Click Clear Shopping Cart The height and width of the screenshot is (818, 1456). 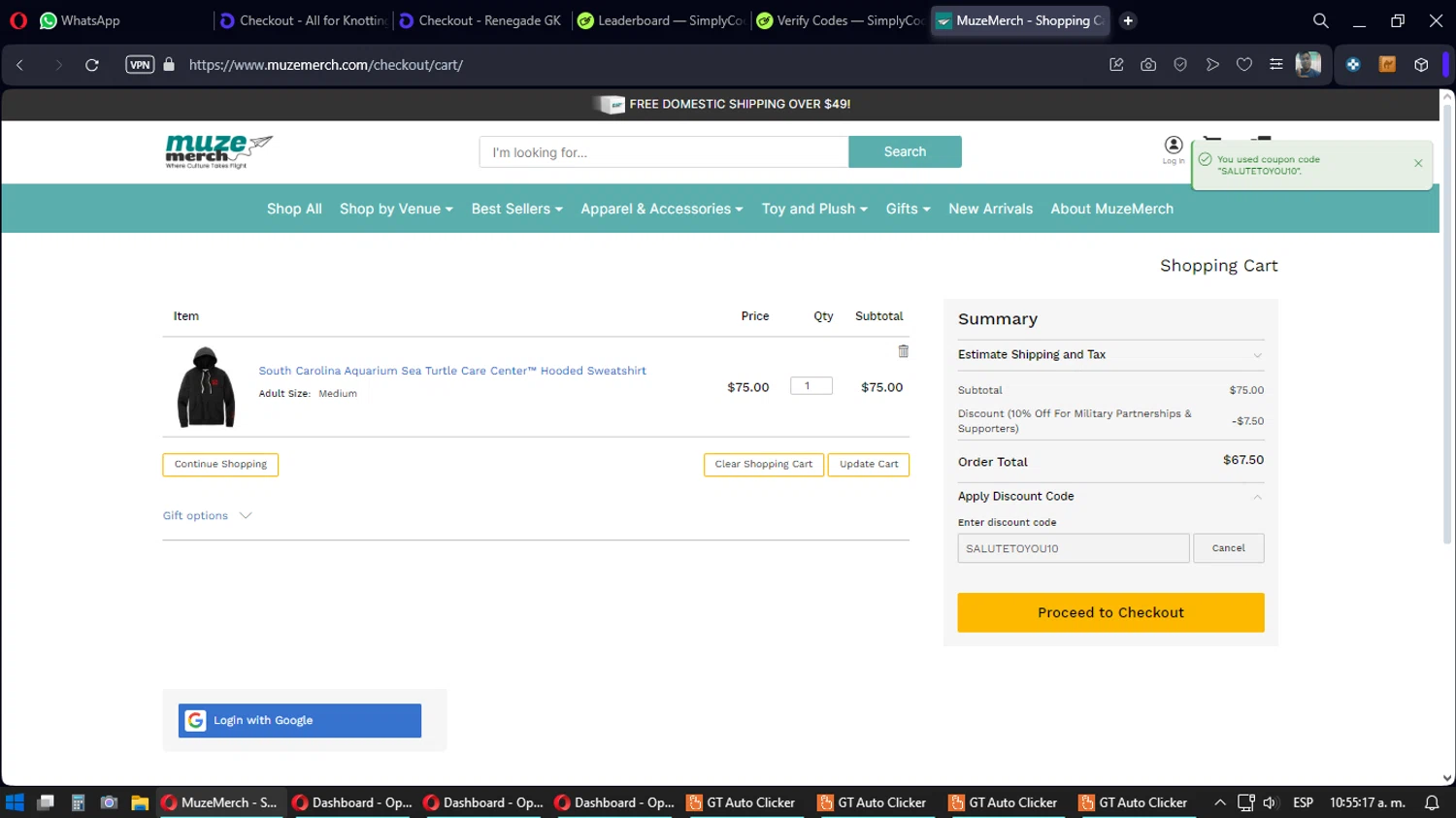tap(764, 465)
